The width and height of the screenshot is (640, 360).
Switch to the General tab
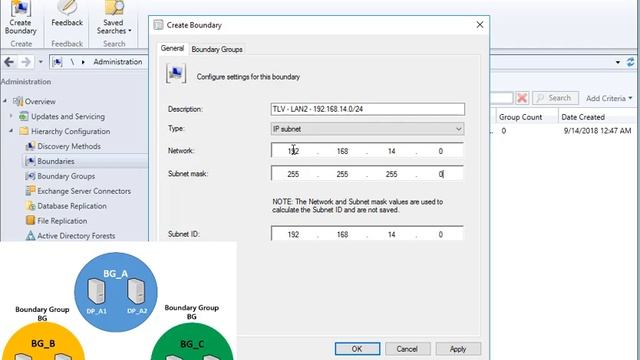(172, 48)
